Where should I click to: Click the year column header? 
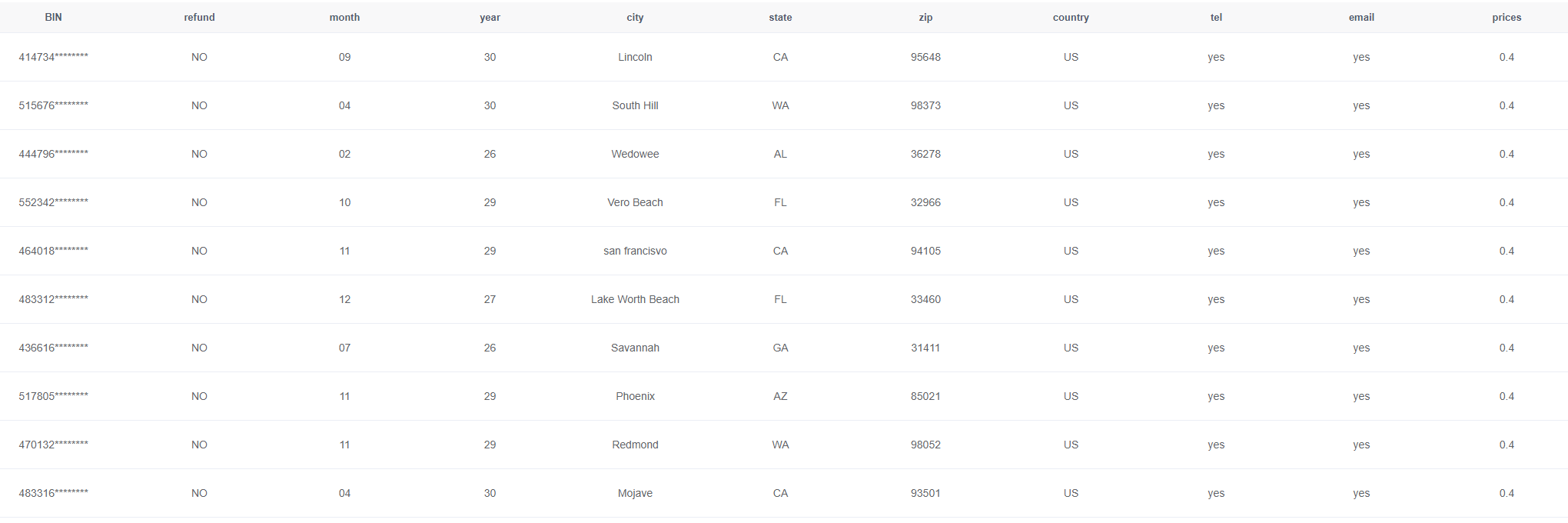[x=490, y=17]
